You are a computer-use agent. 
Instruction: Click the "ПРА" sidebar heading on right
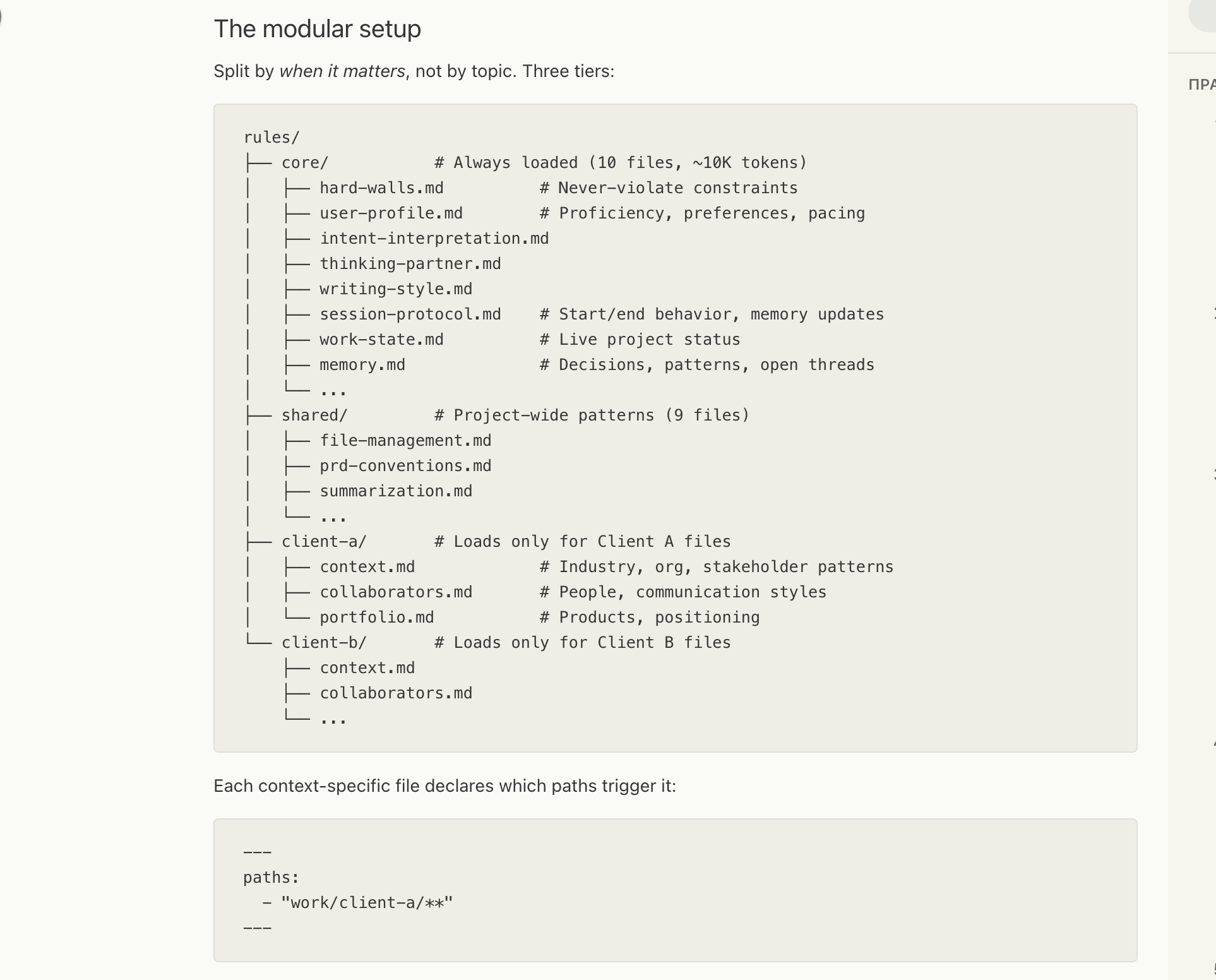tap(1201, 85)
